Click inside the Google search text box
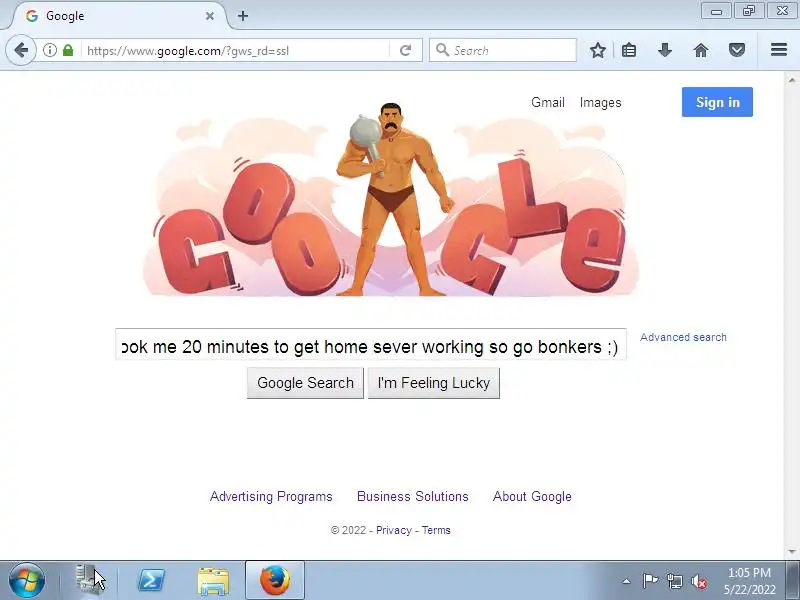 371,345
